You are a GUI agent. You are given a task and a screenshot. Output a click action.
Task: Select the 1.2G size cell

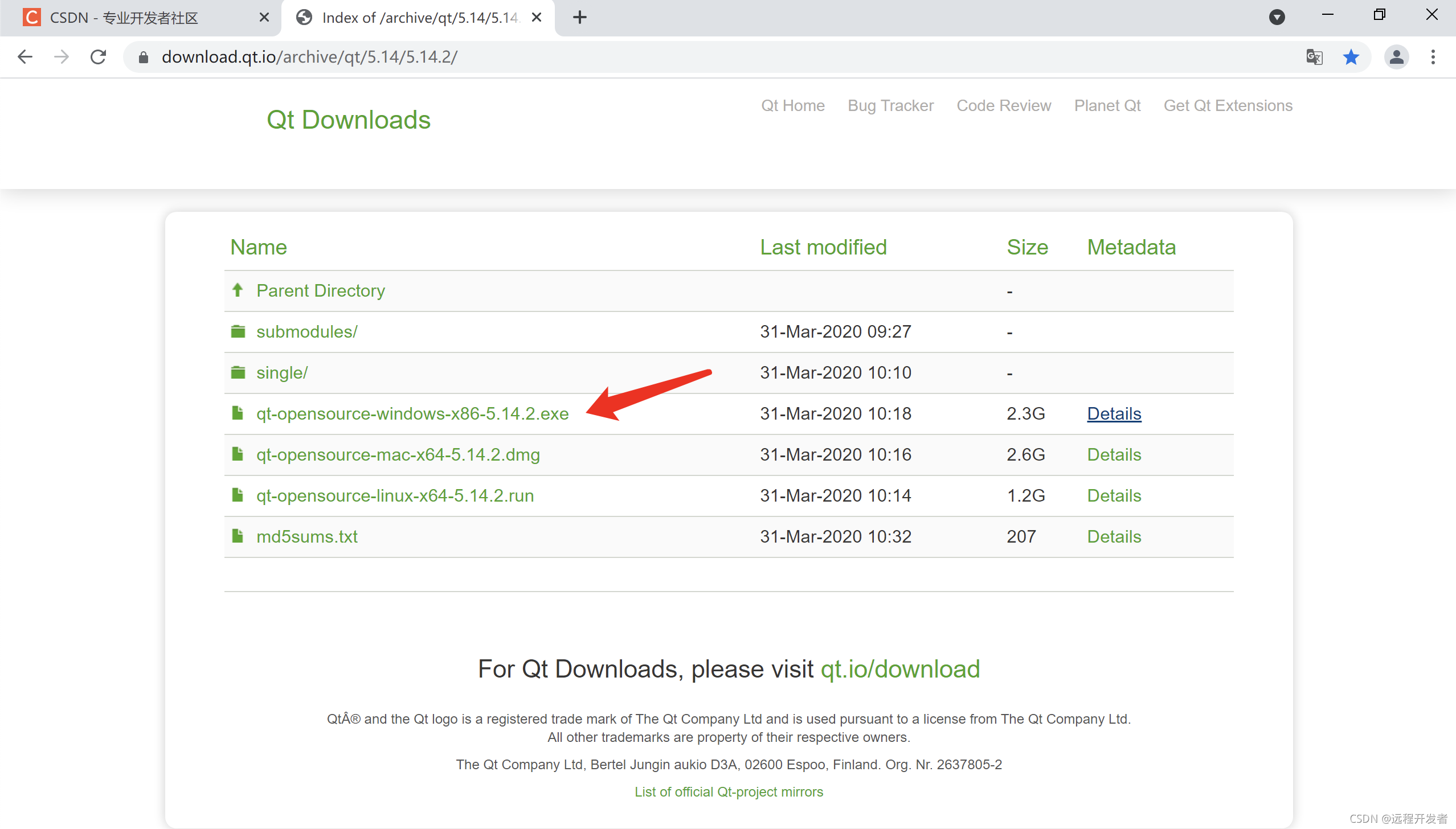[x=1026, y=496]
